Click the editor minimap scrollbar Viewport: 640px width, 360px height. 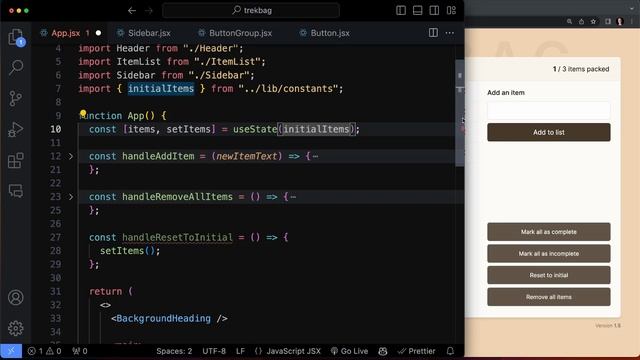click(x=460, y=113)
